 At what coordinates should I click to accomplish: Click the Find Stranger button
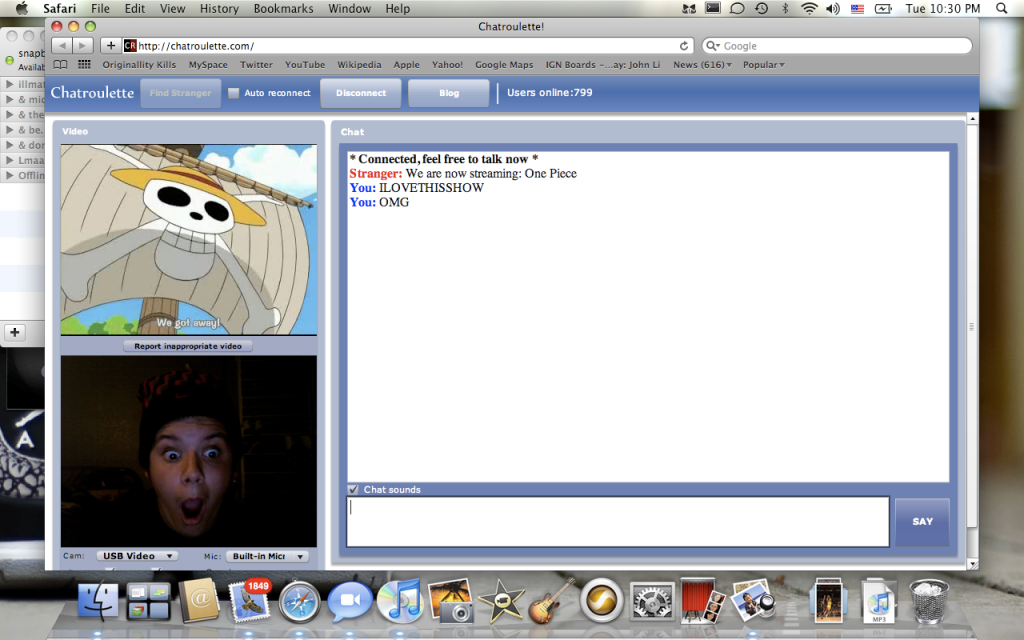pyautogui.click(x=180, y=93)
